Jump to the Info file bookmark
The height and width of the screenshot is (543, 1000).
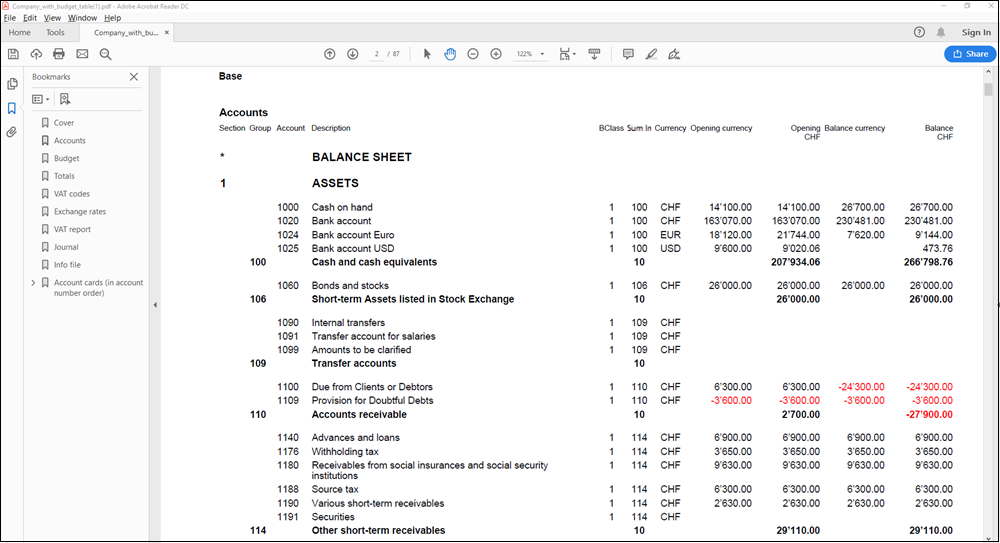point(67,265)
